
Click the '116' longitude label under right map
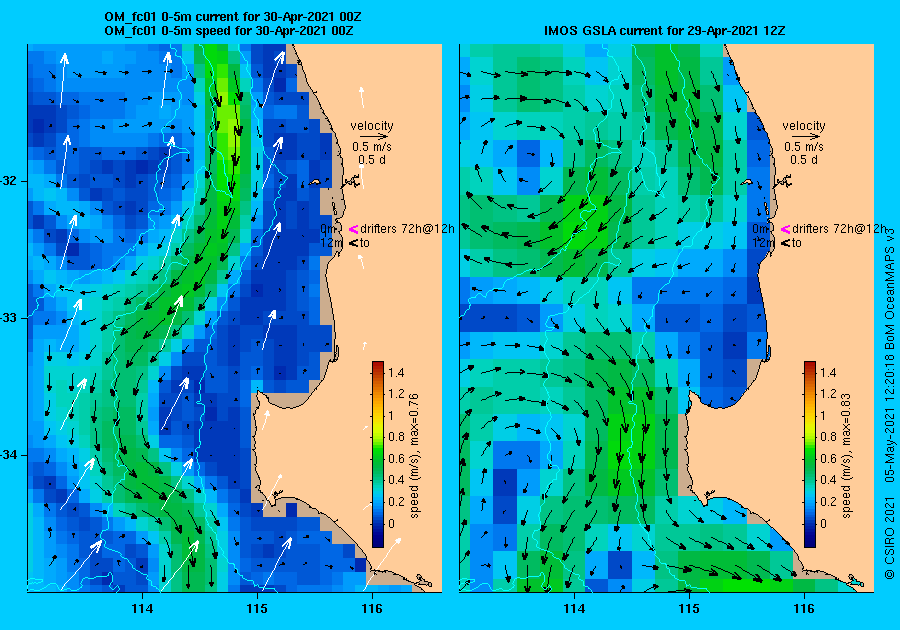click(x=804, y=609)
